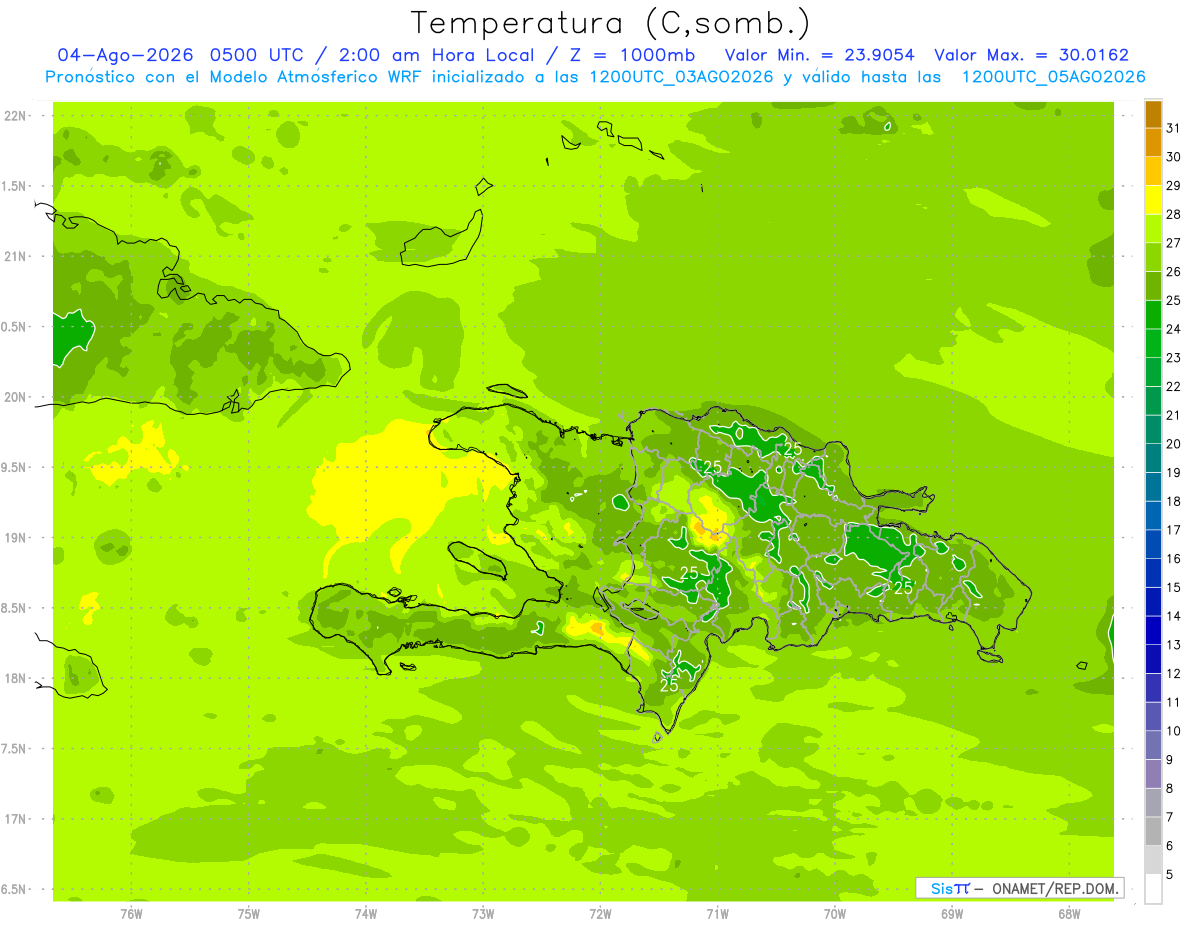Screen dimensions: 1200x927
Task: Click the "68W" longitude axis label
Action: pos(1069,913)
